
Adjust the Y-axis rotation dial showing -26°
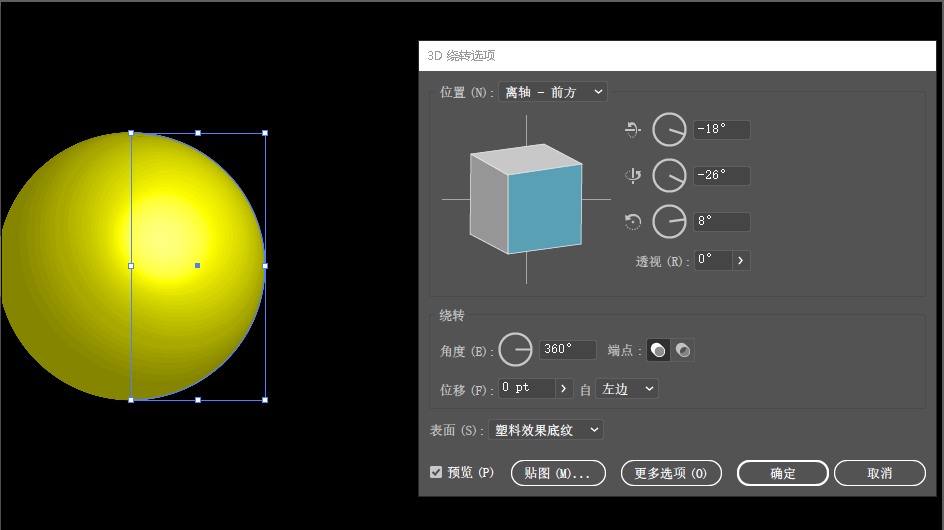coord(669,175)
